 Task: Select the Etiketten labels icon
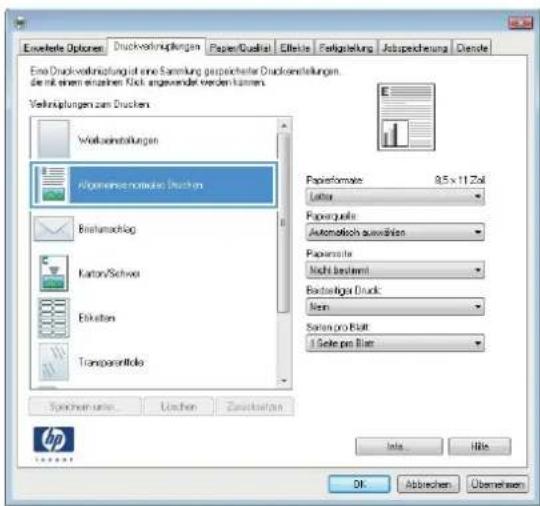53,318
